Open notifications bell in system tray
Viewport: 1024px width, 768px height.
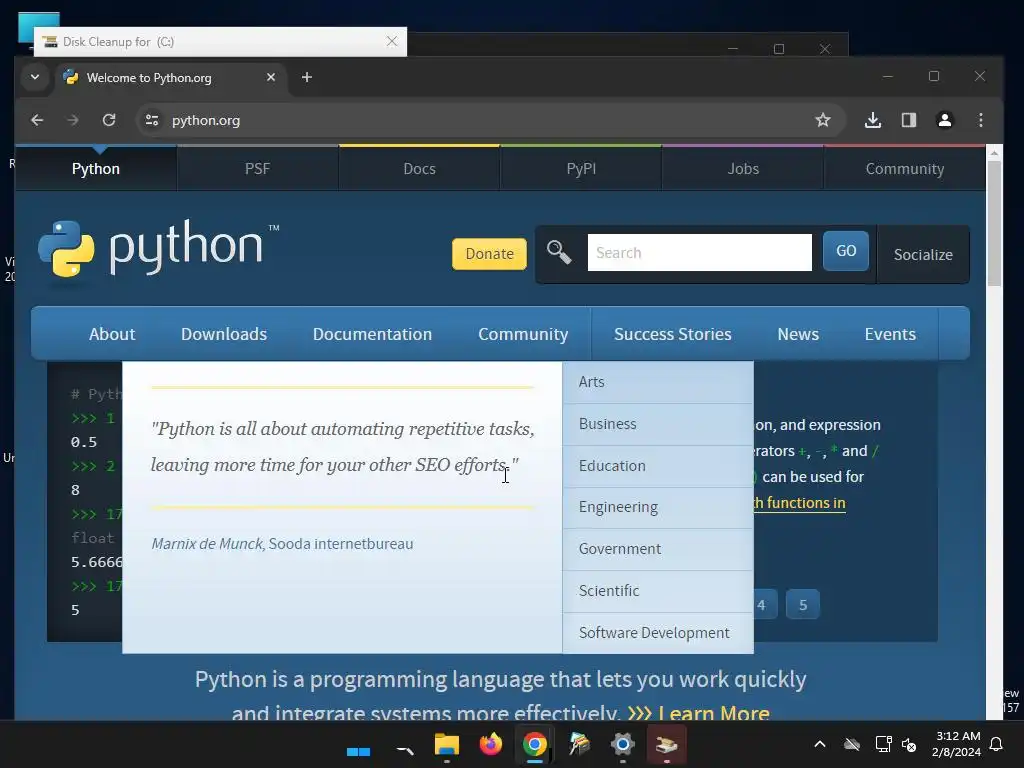997,744
